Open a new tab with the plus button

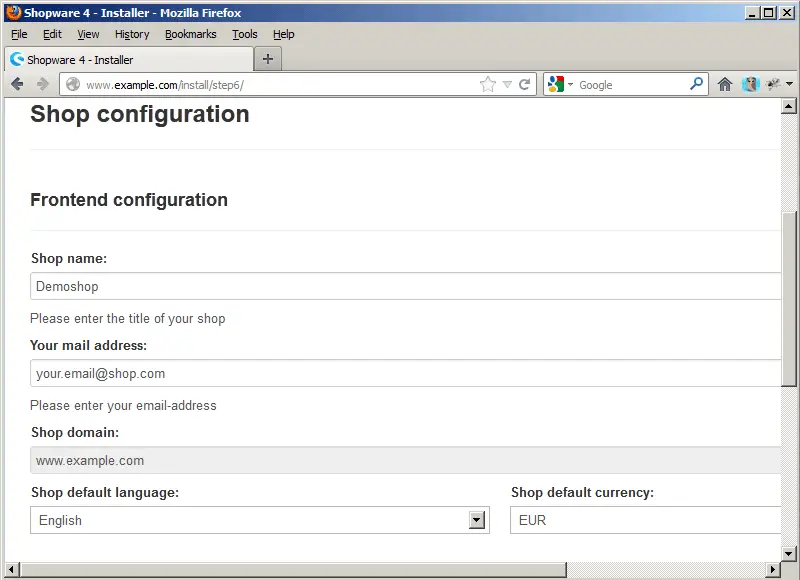click(x=268, y=59)
